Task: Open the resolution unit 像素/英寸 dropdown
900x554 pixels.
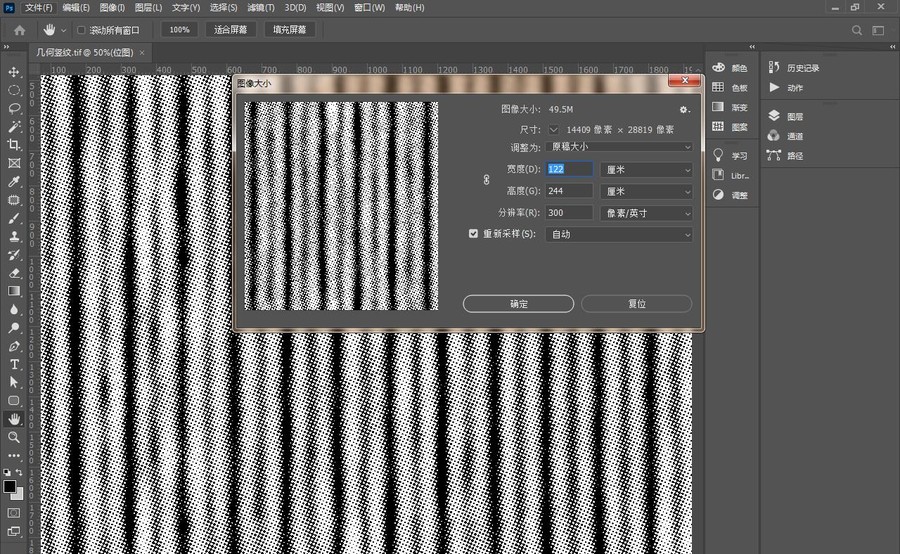Action: pyautogui.click(x=646, y=213)
